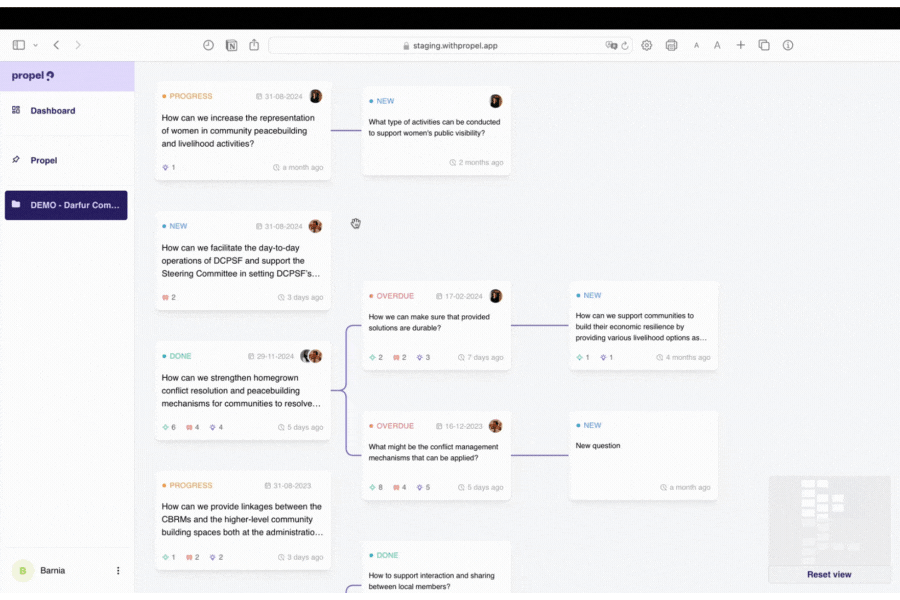Click the teal diamond counter on the DONE card
Image resolution: width=900 pixels, height=600 pixels.
tap(166, 426)
